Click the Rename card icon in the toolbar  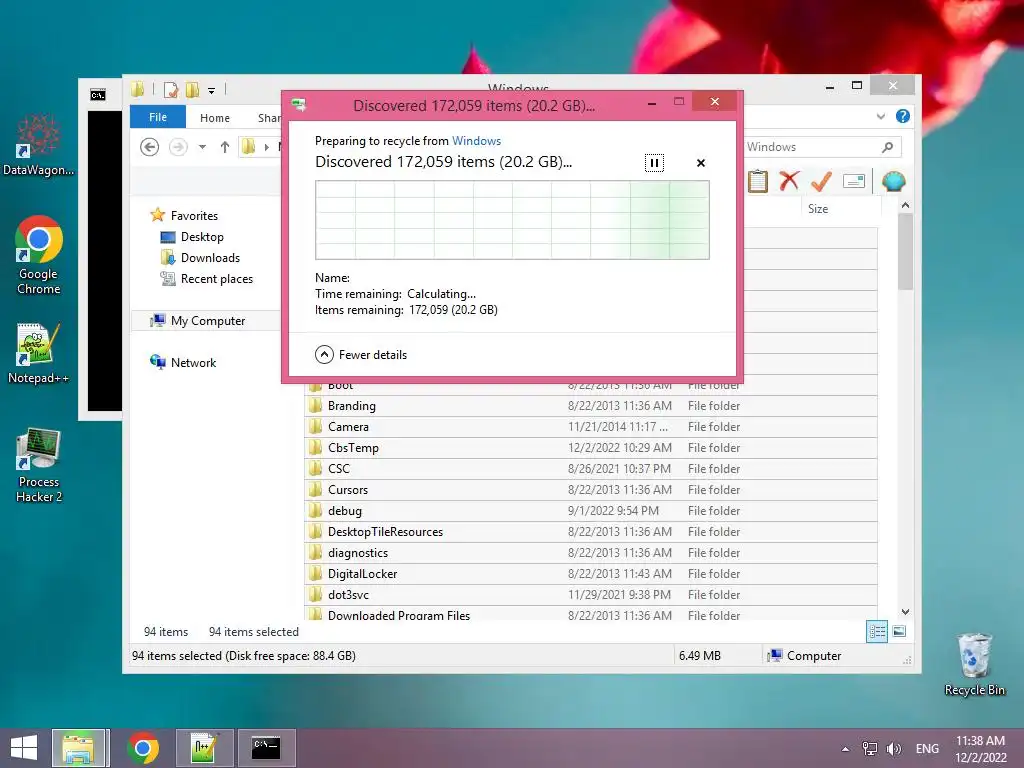(854, 181)
